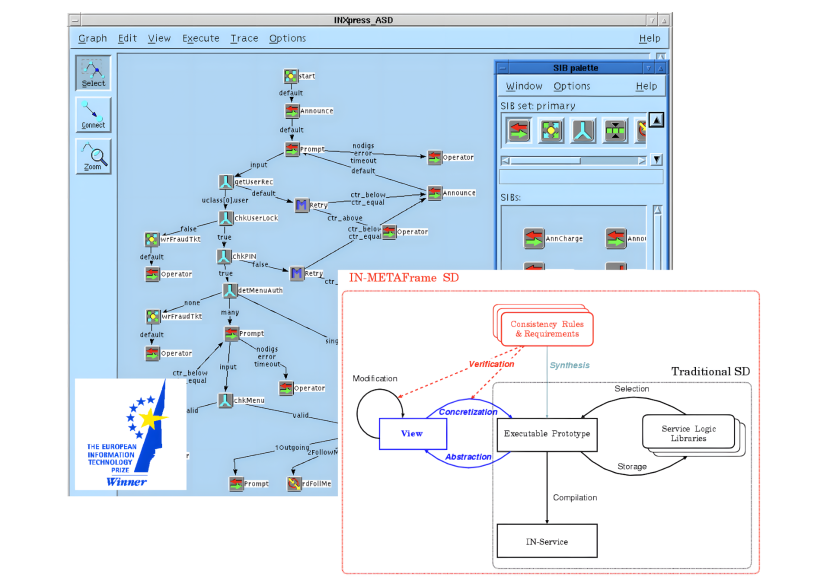Click the start node icon in the graph
The image size is (830, 587).
tap(290, 76)
